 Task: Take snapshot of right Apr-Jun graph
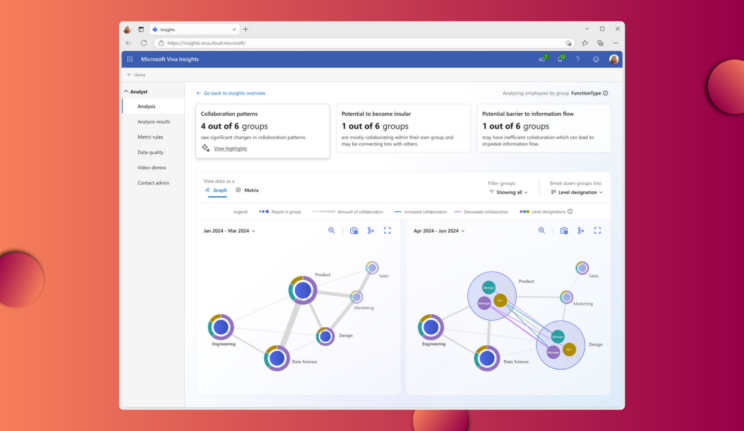point(564,231)
